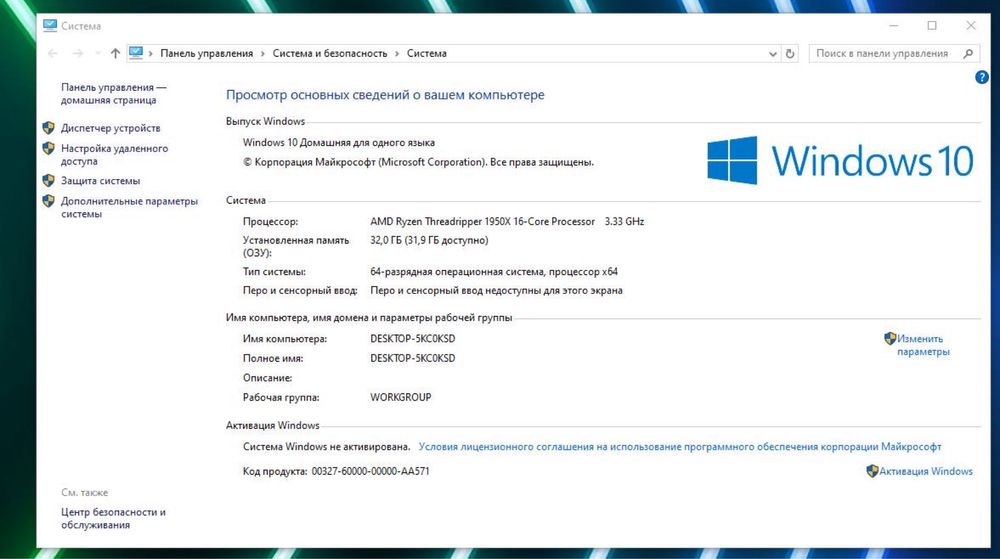
Task: Click the Активация Windows link
Action: tap(925, 472)
